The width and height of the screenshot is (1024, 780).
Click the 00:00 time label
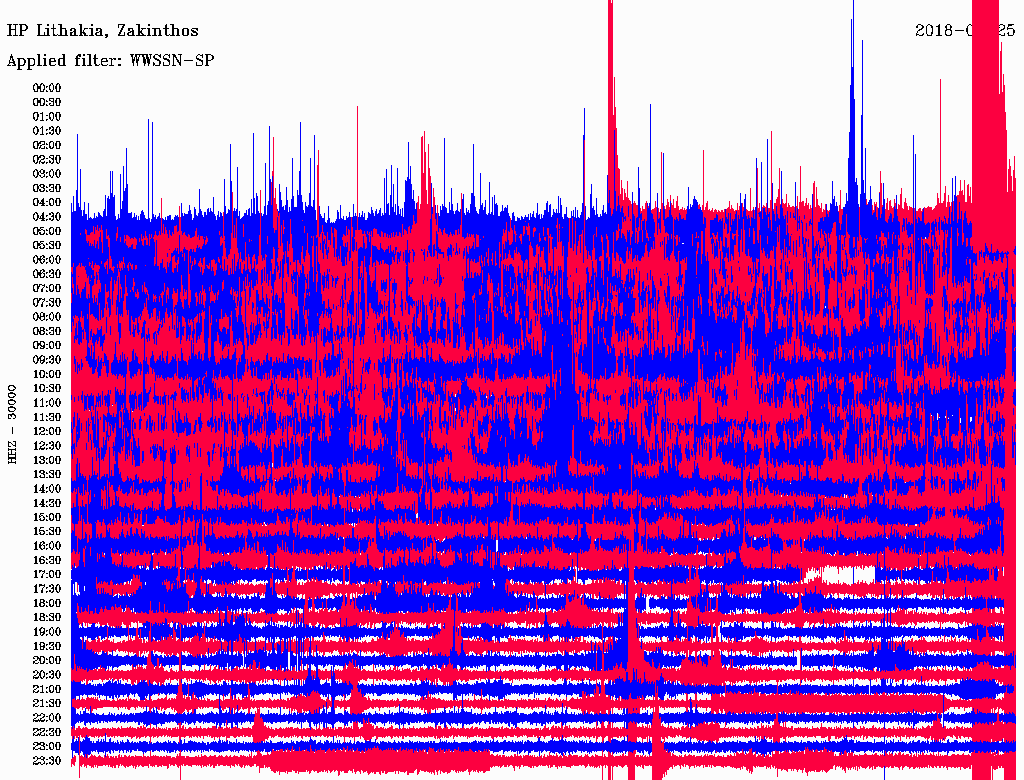click(47, 88)
